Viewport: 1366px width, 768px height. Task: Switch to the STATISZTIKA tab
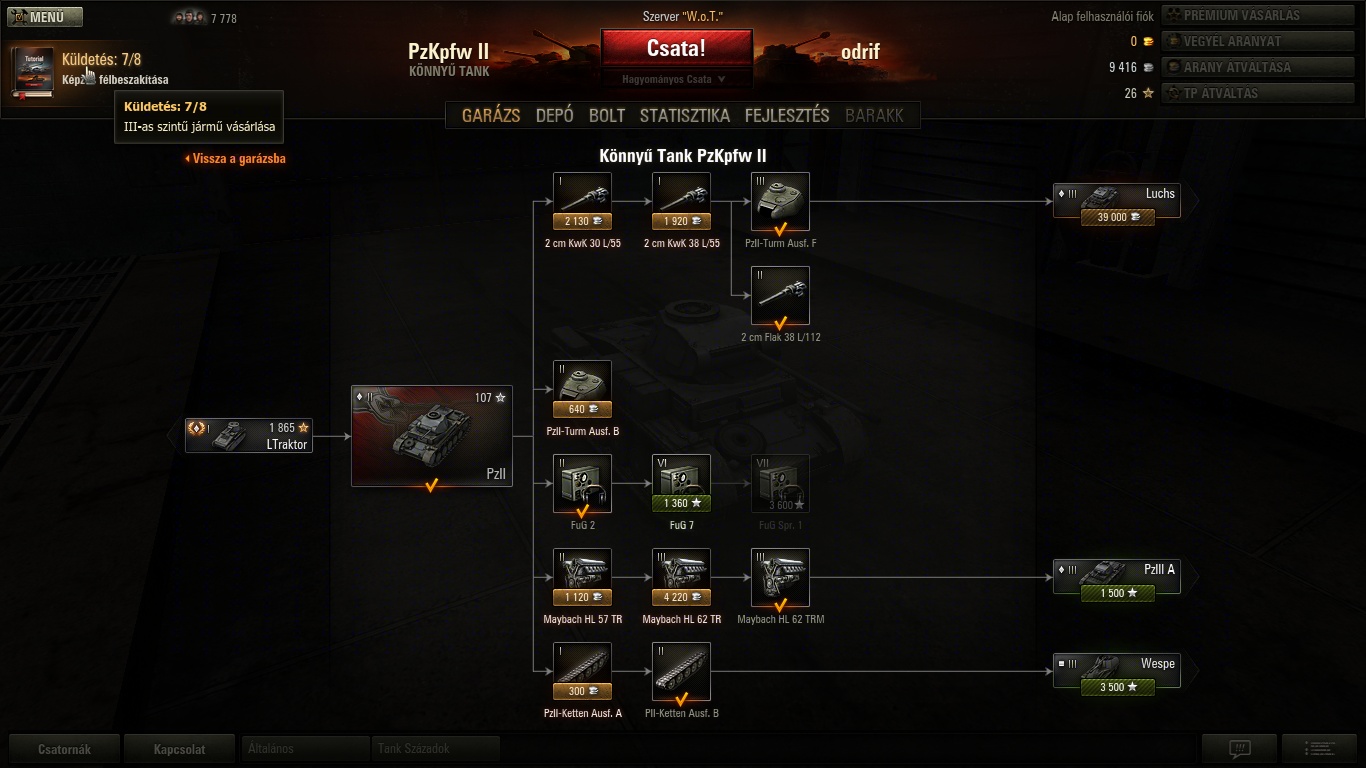685,115
